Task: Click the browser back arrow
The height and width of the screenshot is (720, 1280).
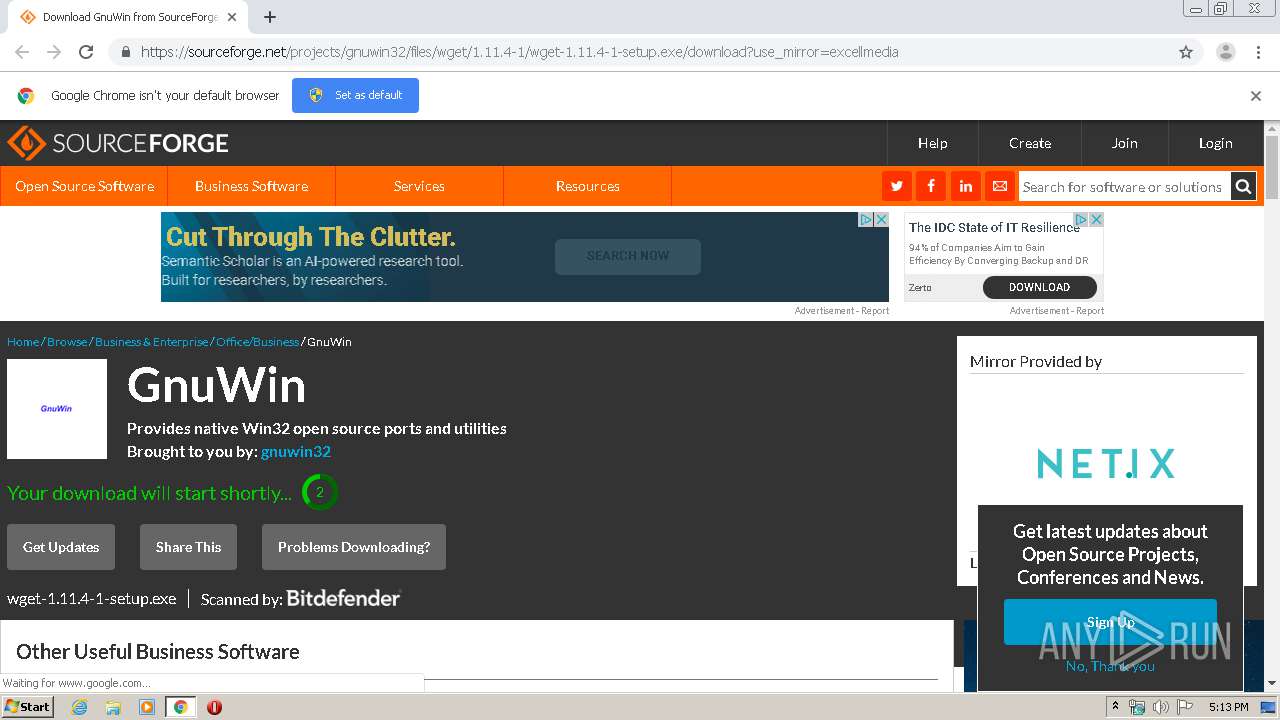Action: coord(22,52)
